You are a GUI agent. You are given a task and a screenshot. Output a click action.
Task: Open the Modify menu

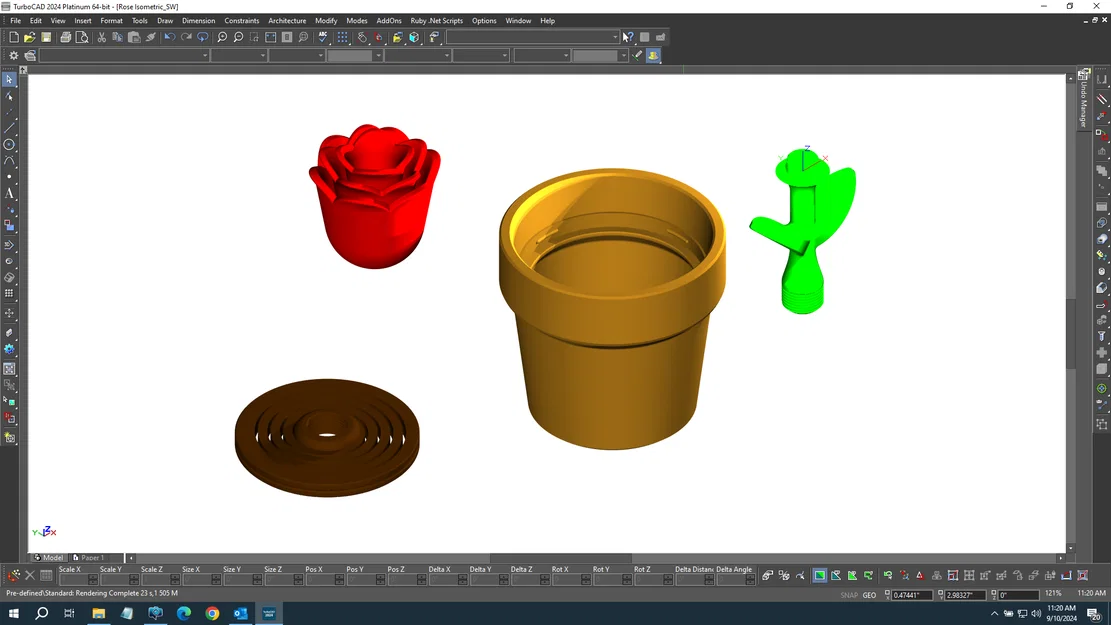[x=326, y=20]
